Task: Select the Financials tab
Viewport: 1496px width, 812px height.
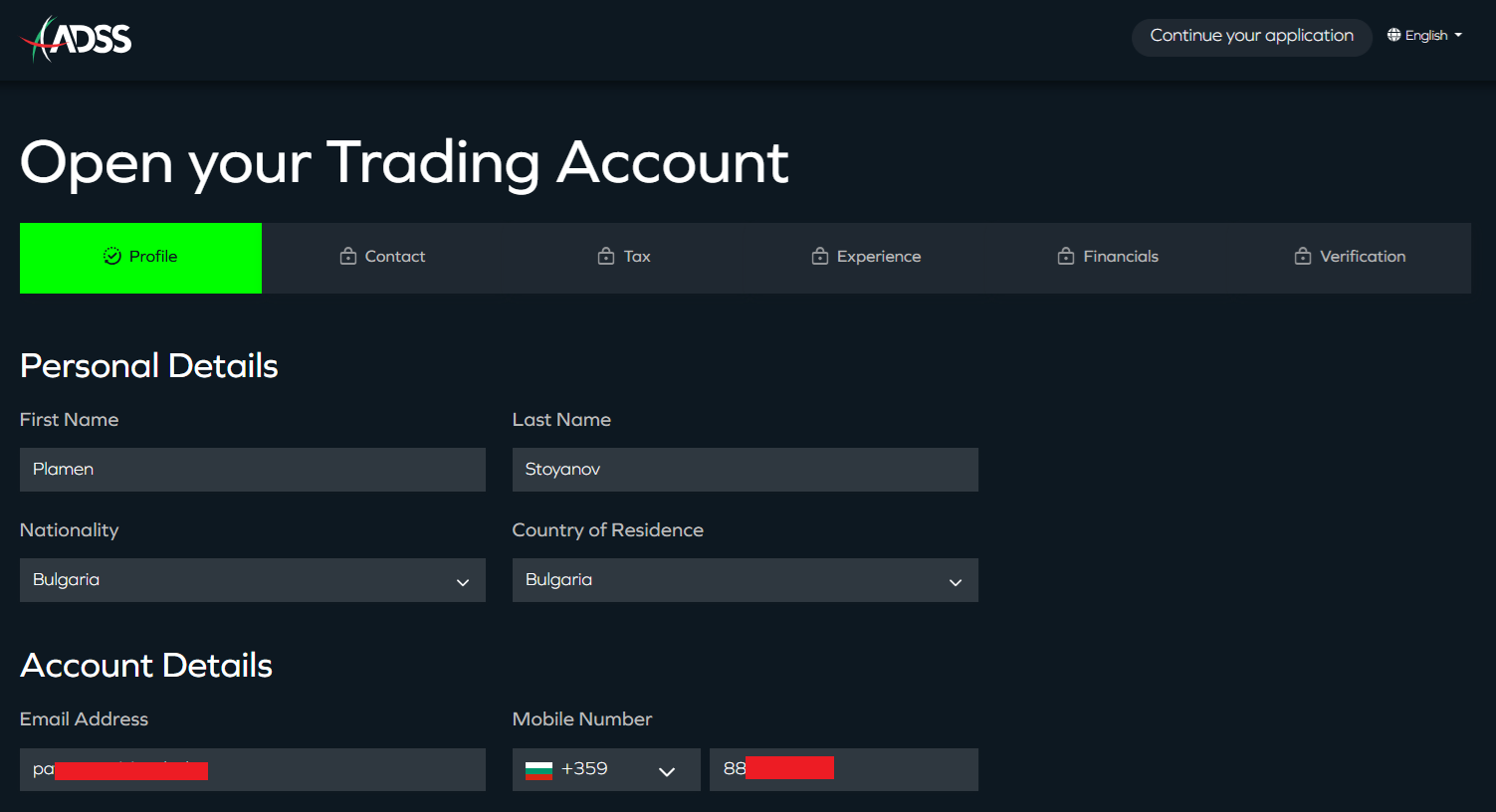Action: click(x=1108, y=258)
